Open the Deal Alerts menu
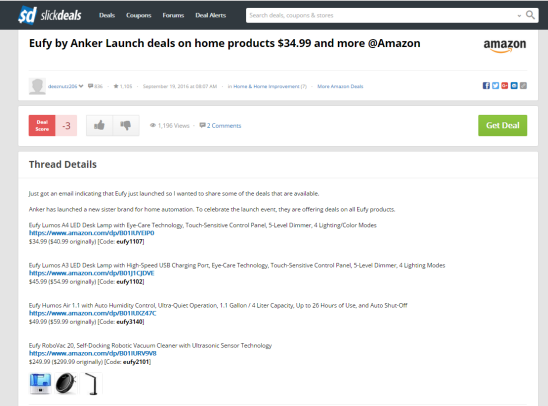Viewport: 548px width, 406px height. [x=210, y=15]
